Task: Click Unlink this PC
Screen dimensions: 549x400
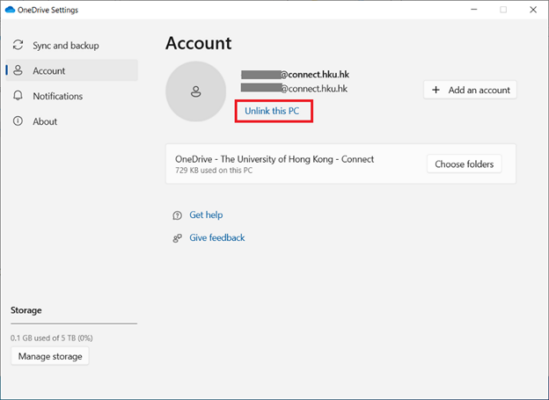Action: [272, 111]
